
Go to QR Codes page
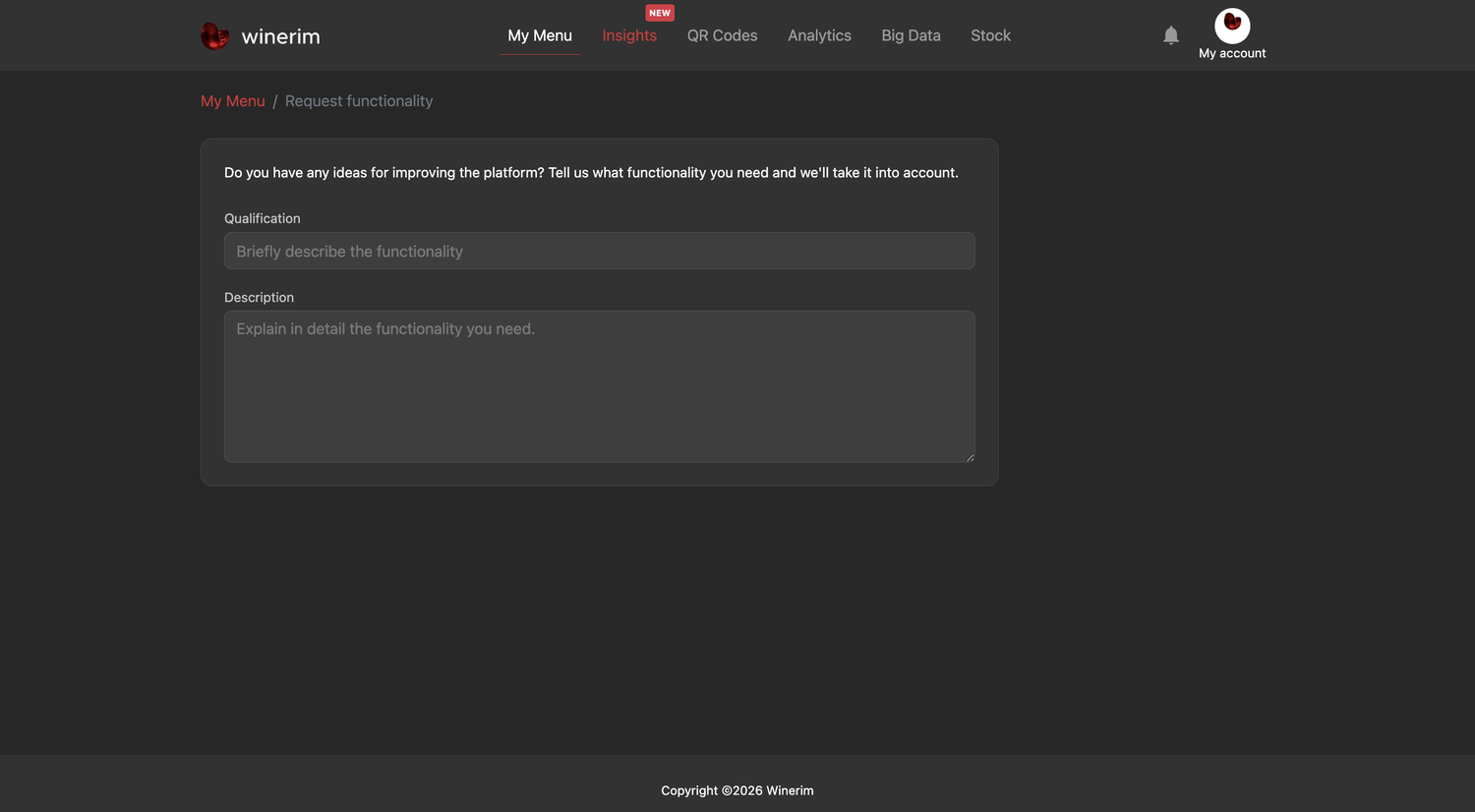pyautogui.click(x=722, y=35)
